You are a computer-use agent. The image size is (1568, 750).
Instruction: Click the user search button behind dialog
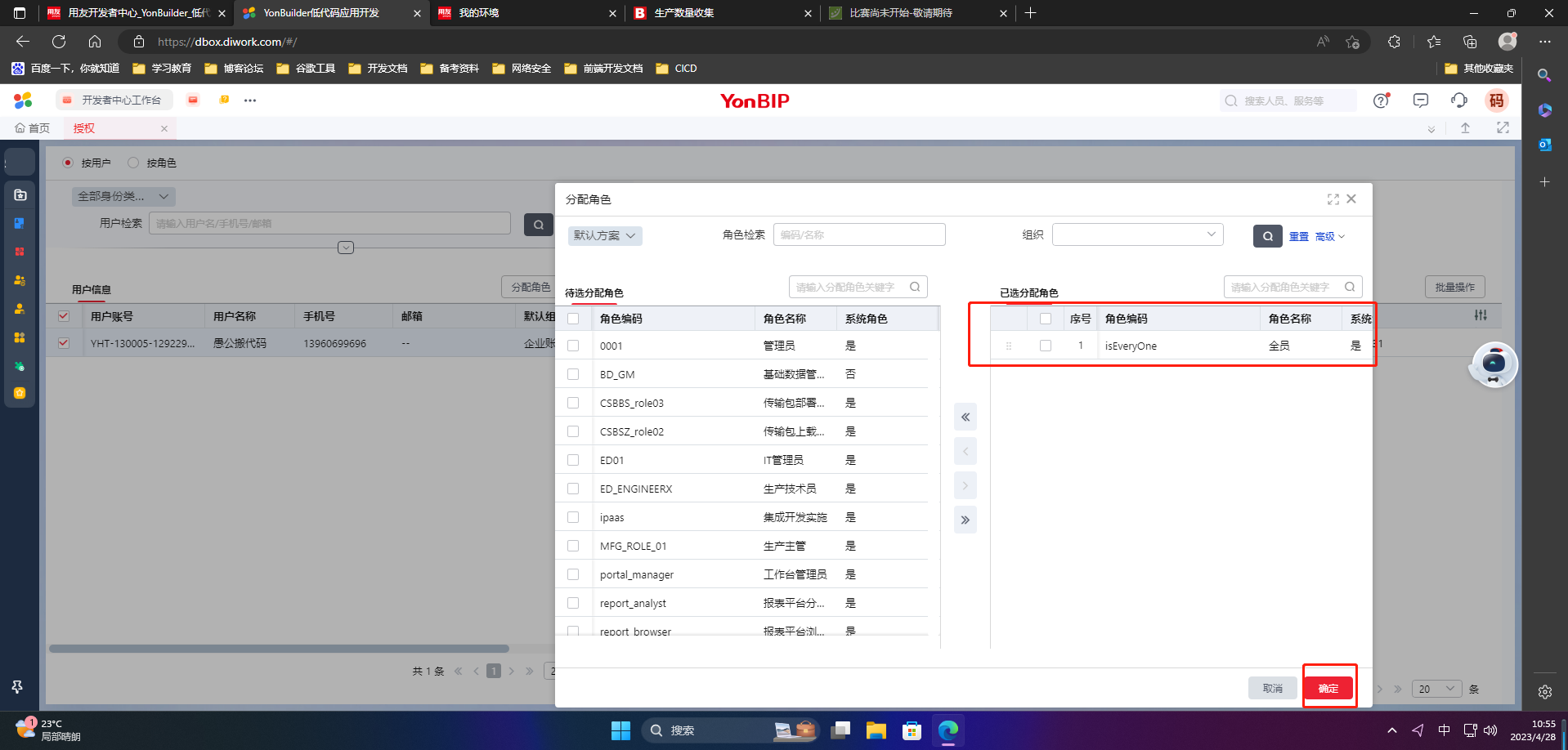(x=539, y=225)
